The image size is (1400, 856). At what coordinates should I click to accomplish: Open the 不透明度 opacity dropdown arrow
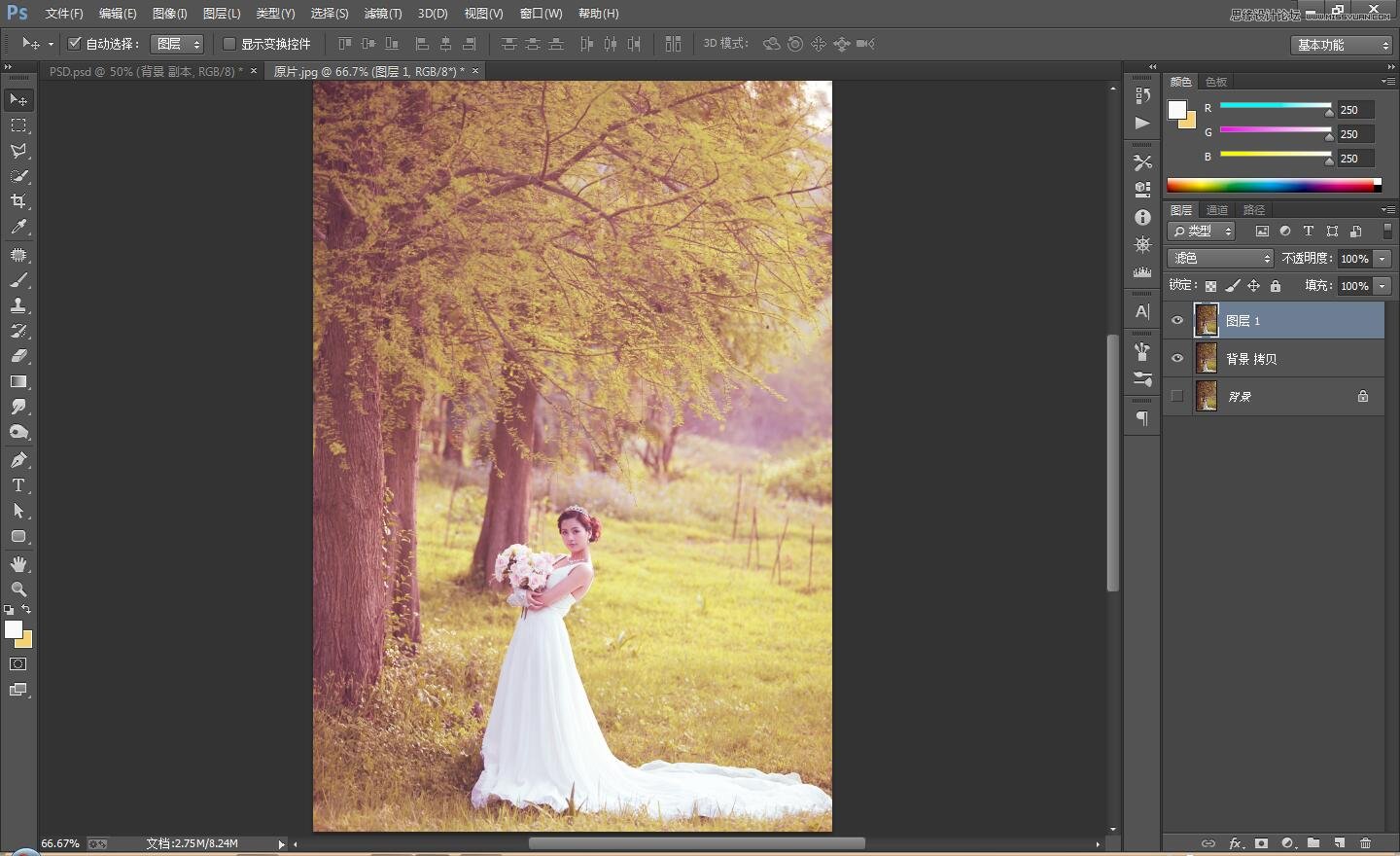pos(1382,259)
